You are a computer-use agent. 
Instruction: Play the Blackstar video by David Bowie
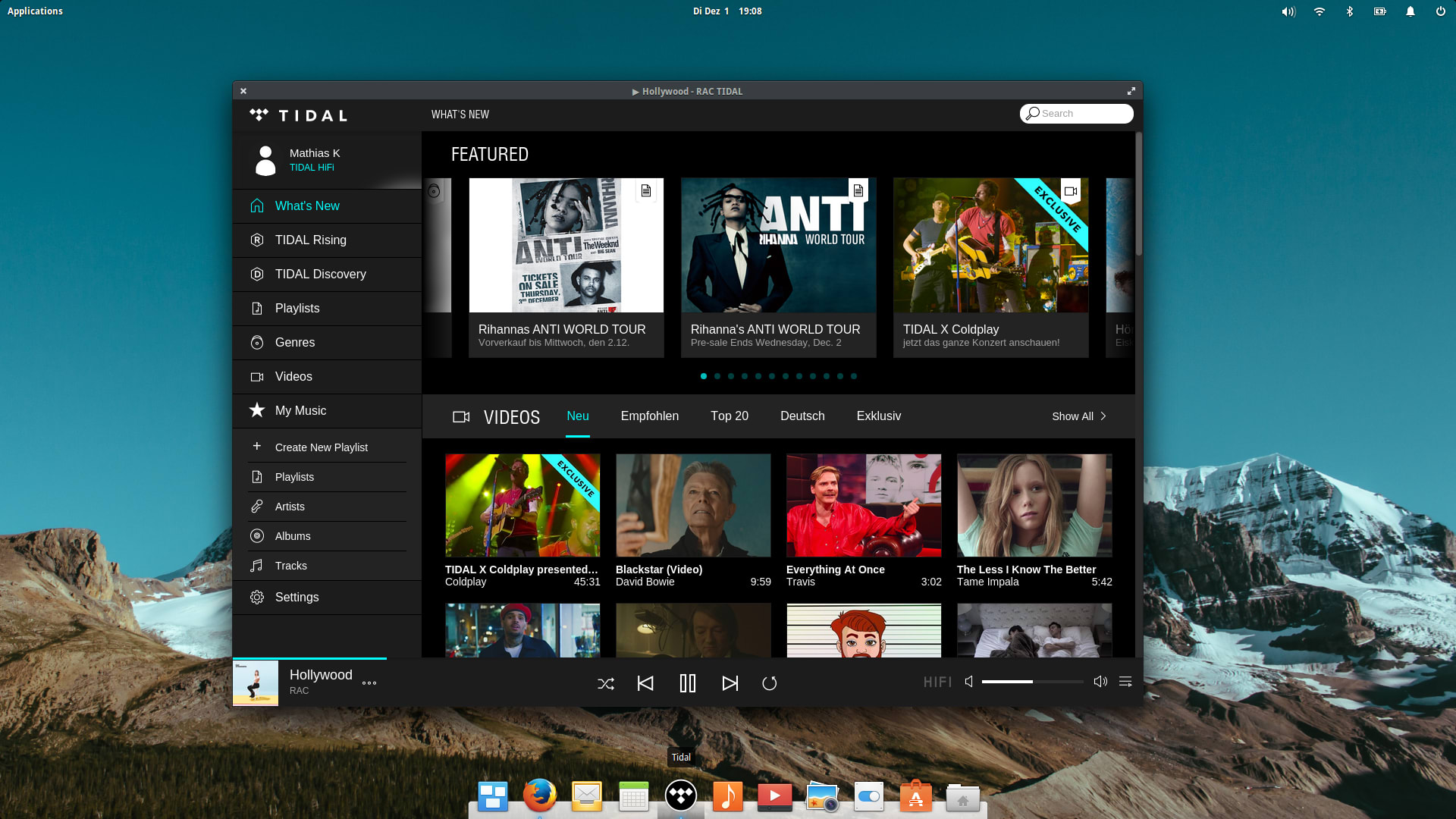click(692, 505)
